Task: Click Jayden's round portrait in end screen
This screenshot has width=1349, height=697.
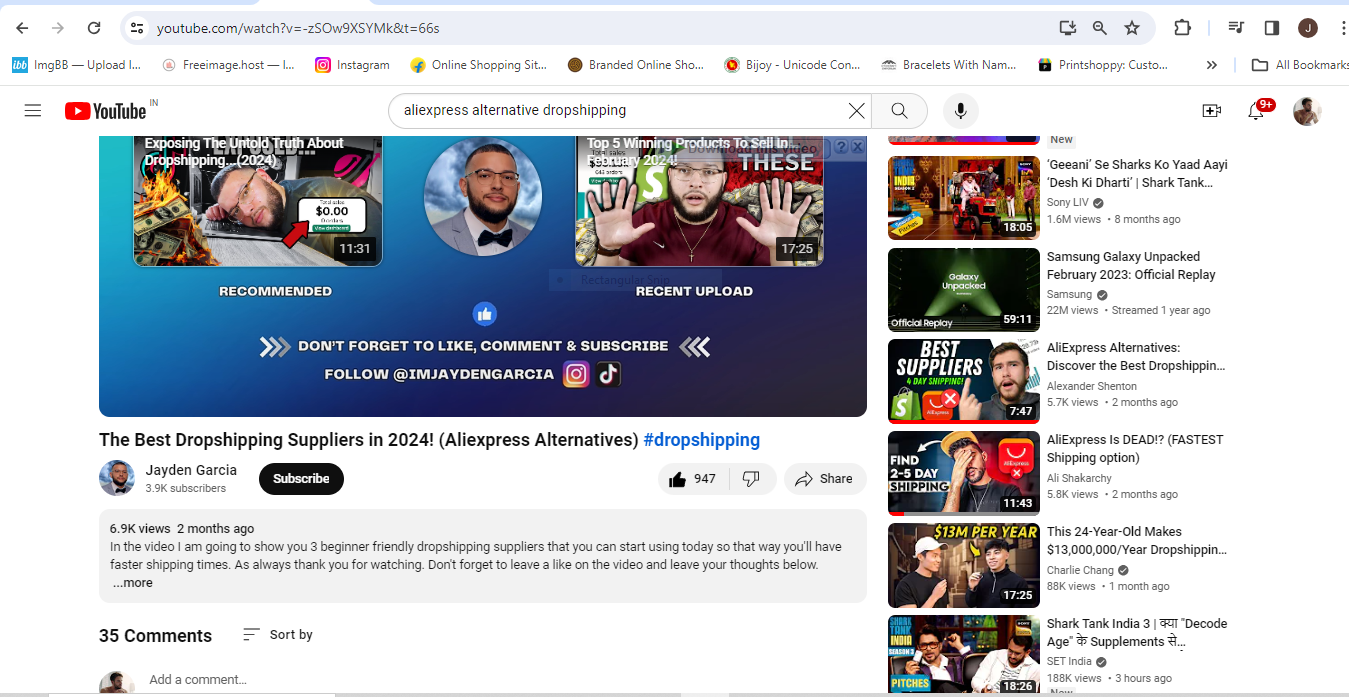Action: tap(483, 196)
